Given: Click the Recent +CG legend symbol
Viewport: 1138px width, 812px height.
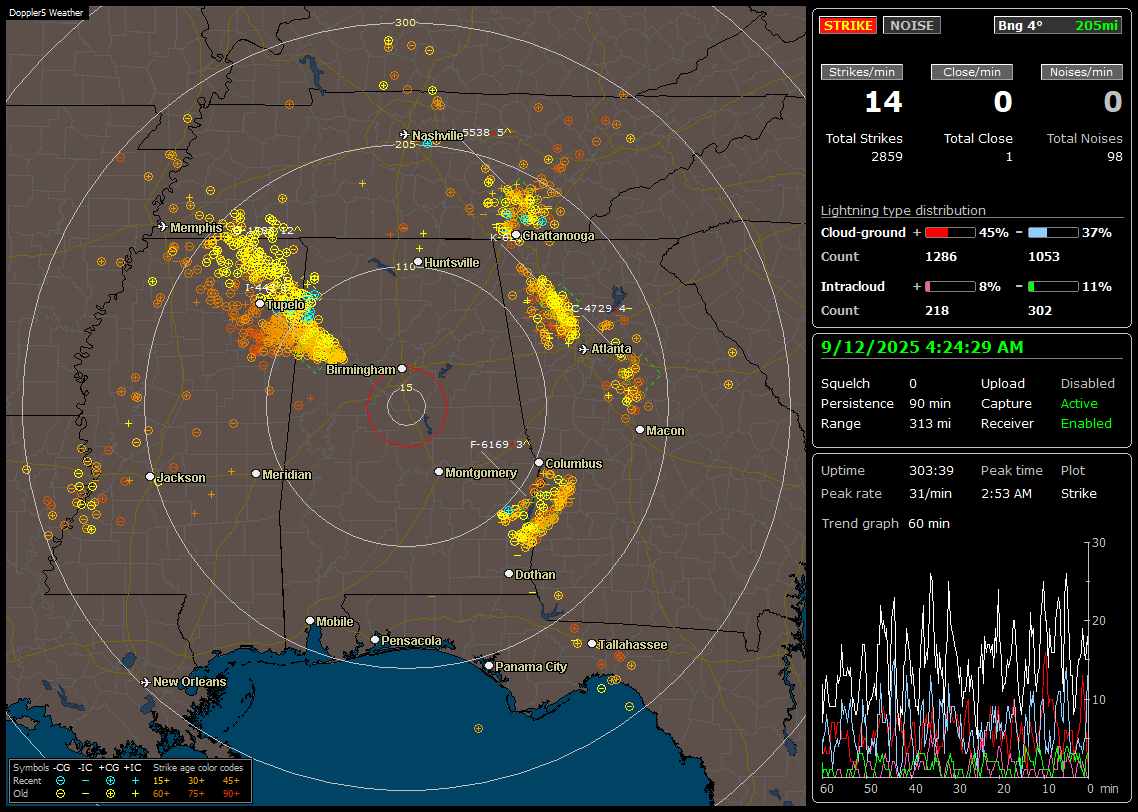Looking at the screenshot, I should pos(110,781).
